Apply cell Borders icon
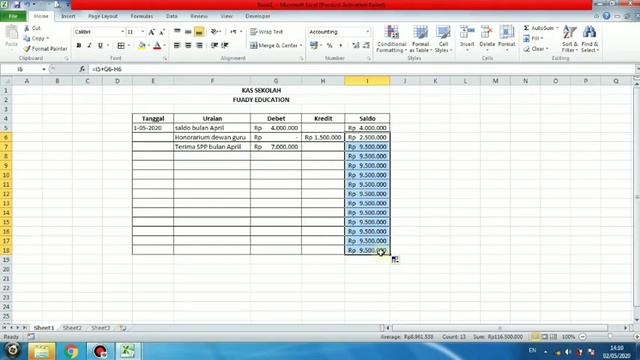 121,45
